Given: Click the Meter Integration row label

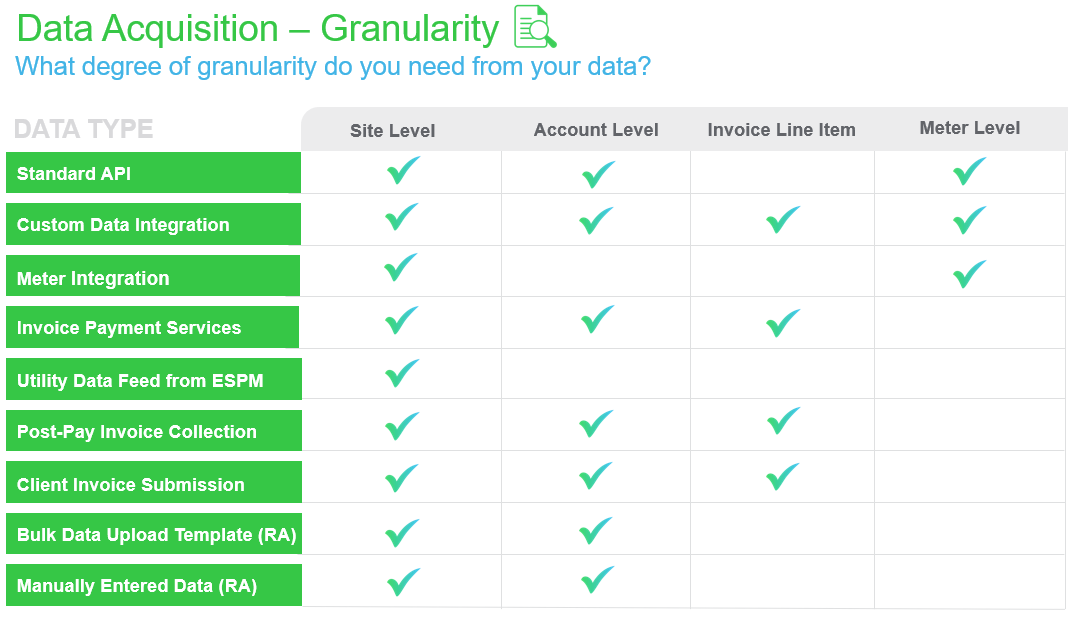Looking at the screenshot, I should pos(93,278).
